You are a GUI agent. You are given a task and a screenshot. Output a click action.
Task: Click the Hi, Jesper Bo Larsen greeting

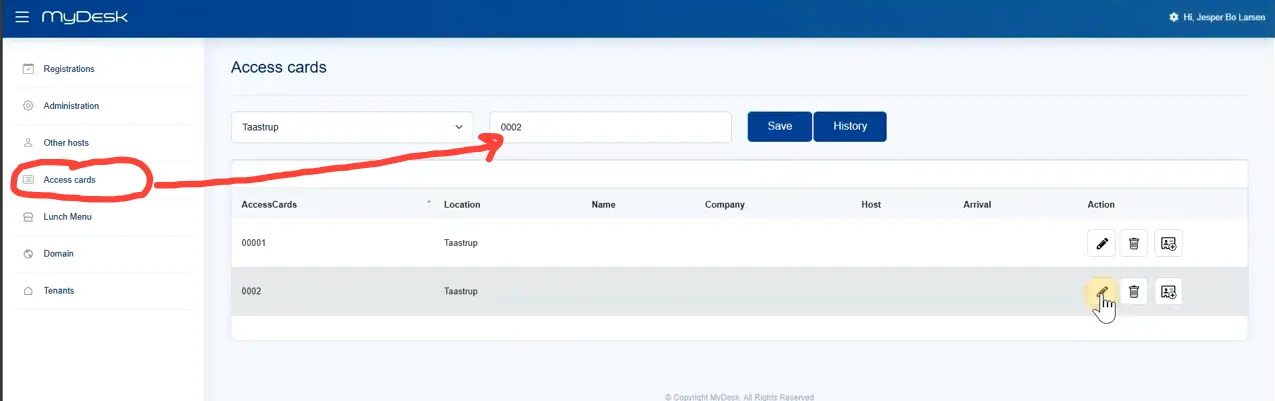(x=1224, y=17)
